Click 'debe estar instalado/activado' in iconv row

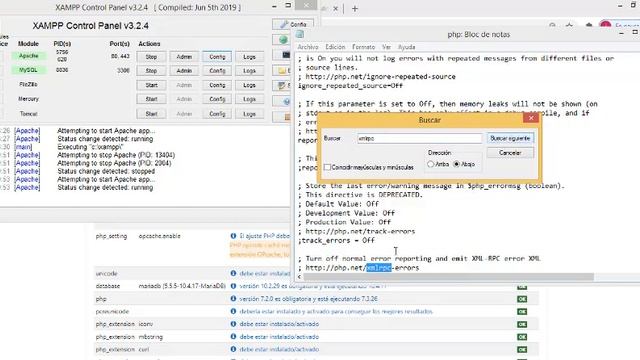279,324
